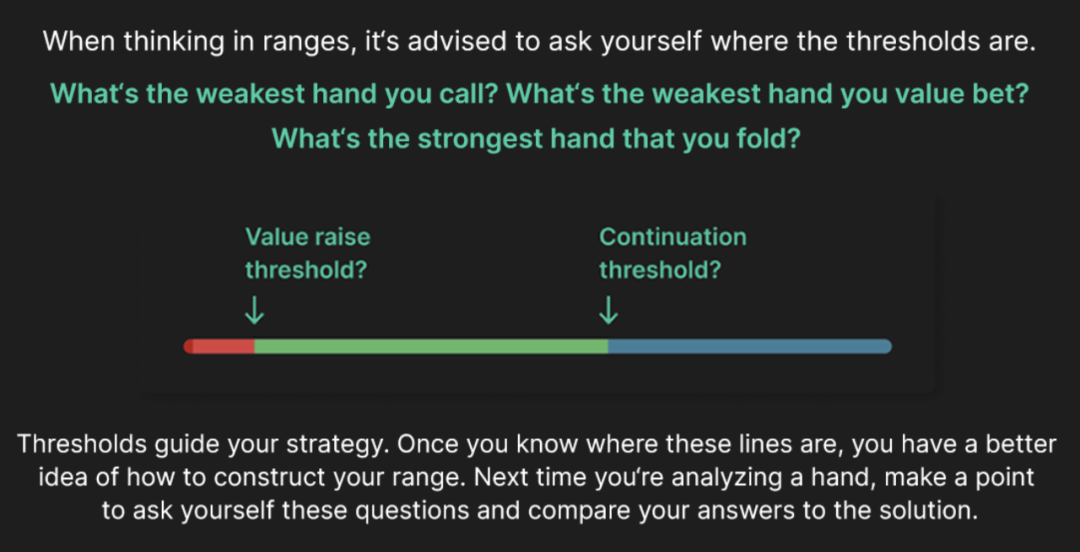Image resolution: width=1080 pixels, height=552 pixels.
Task: Click the rounded left end of the range bar
Action: pyautogui.click(x=188, y=346)
